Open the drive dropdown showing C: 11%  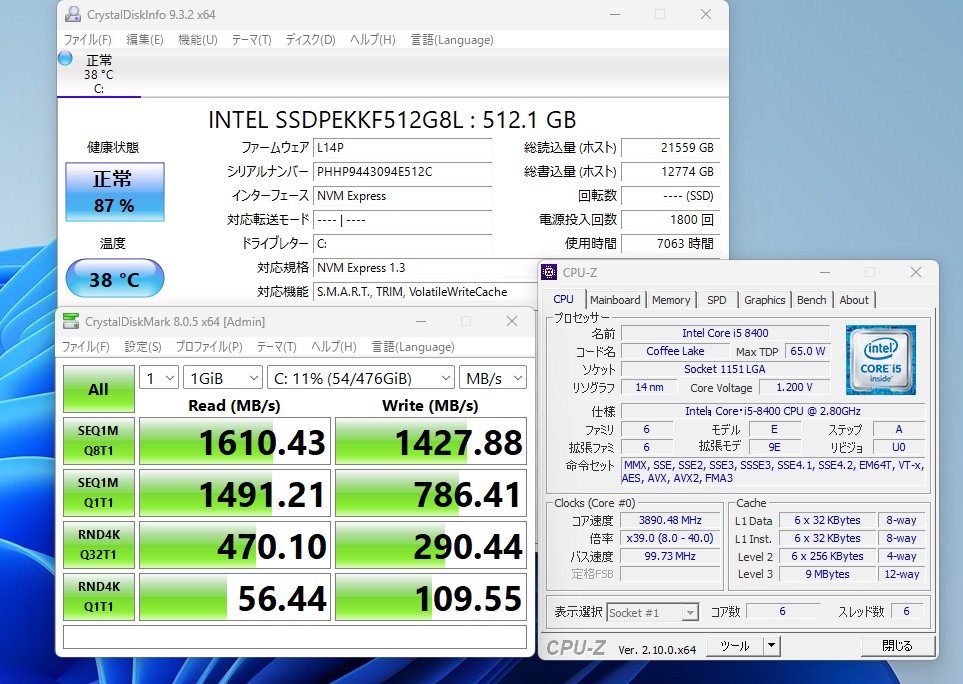pyautogui.click(x=361, y=378)
